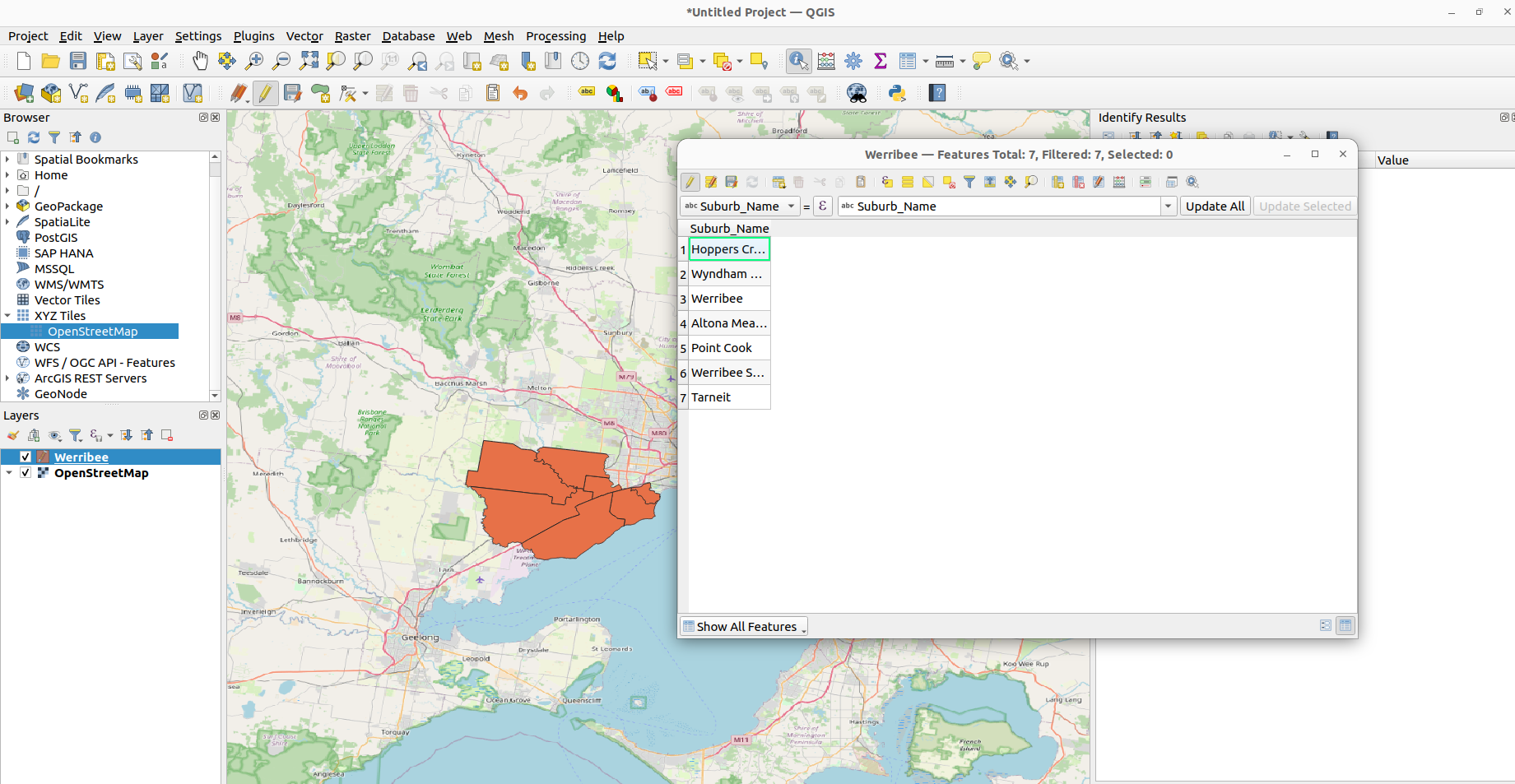The width and height of the screenshot is (1515, 784).
Task: Open the Python Console
Action: point(897,93)
